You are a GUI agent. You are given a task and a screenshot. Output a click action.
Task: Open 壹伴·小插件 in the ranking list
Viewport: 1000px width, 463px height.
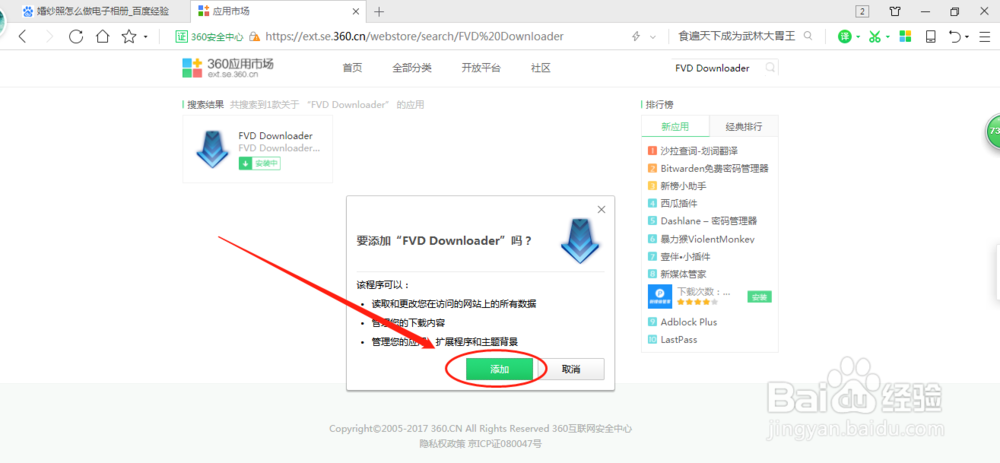point(685,256)
